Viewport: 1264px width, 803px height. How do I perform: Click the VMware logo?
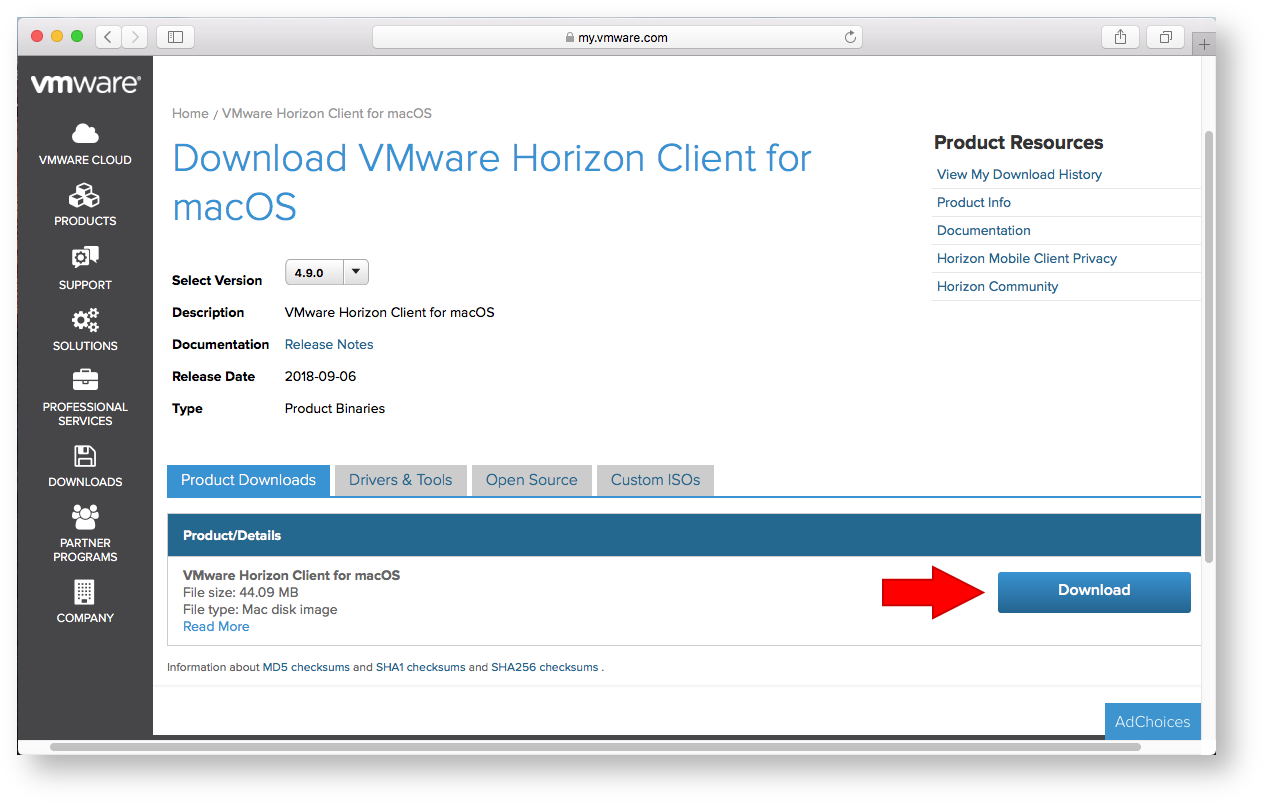point(85,84)
